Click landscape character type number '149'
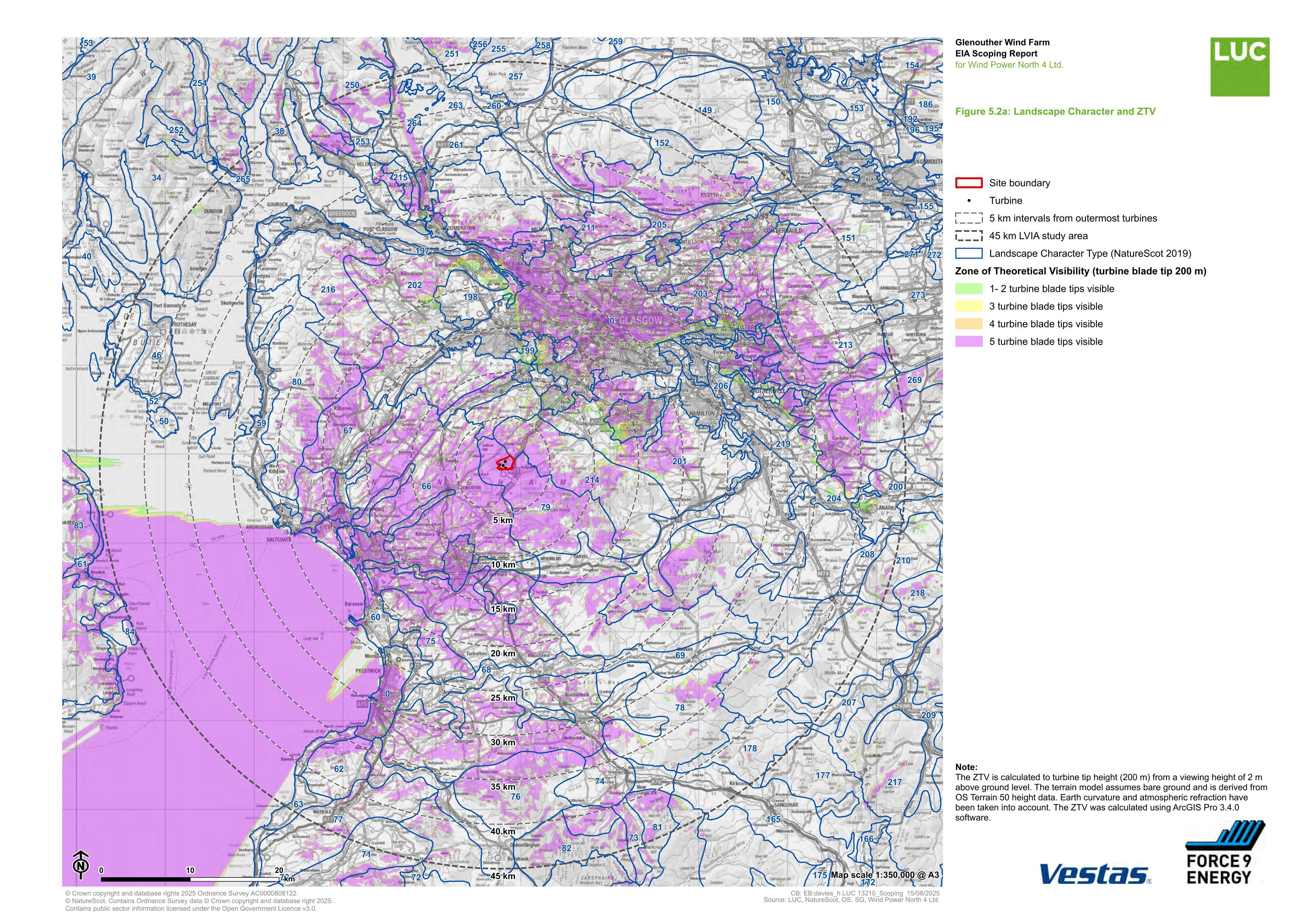This screenshot has width=1307, height=924. (705, 111)
